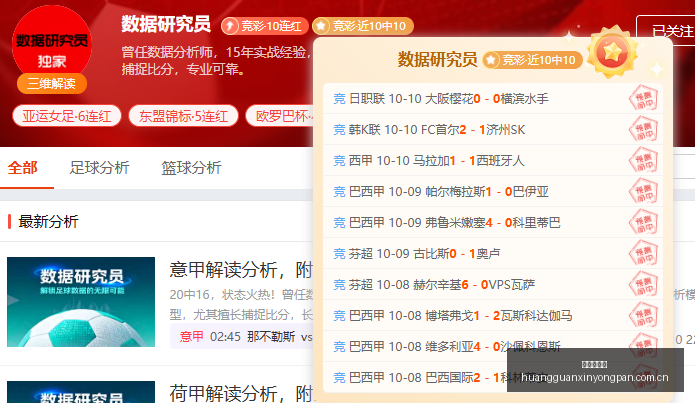Click 竞 lottery icon on 博塔弗戈 row
Viewport: 695px width, 403px height.
click(340, 316)
